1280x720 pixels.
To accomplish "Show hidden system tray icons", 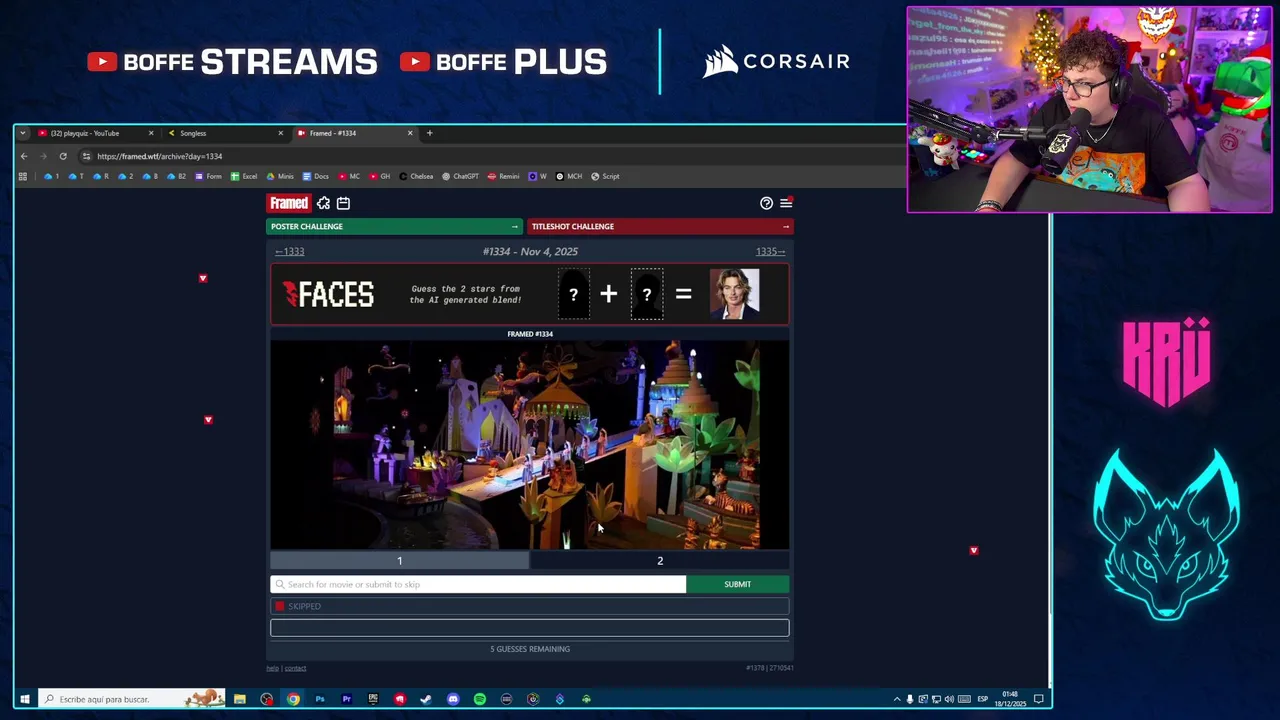I will pos(896,699).
